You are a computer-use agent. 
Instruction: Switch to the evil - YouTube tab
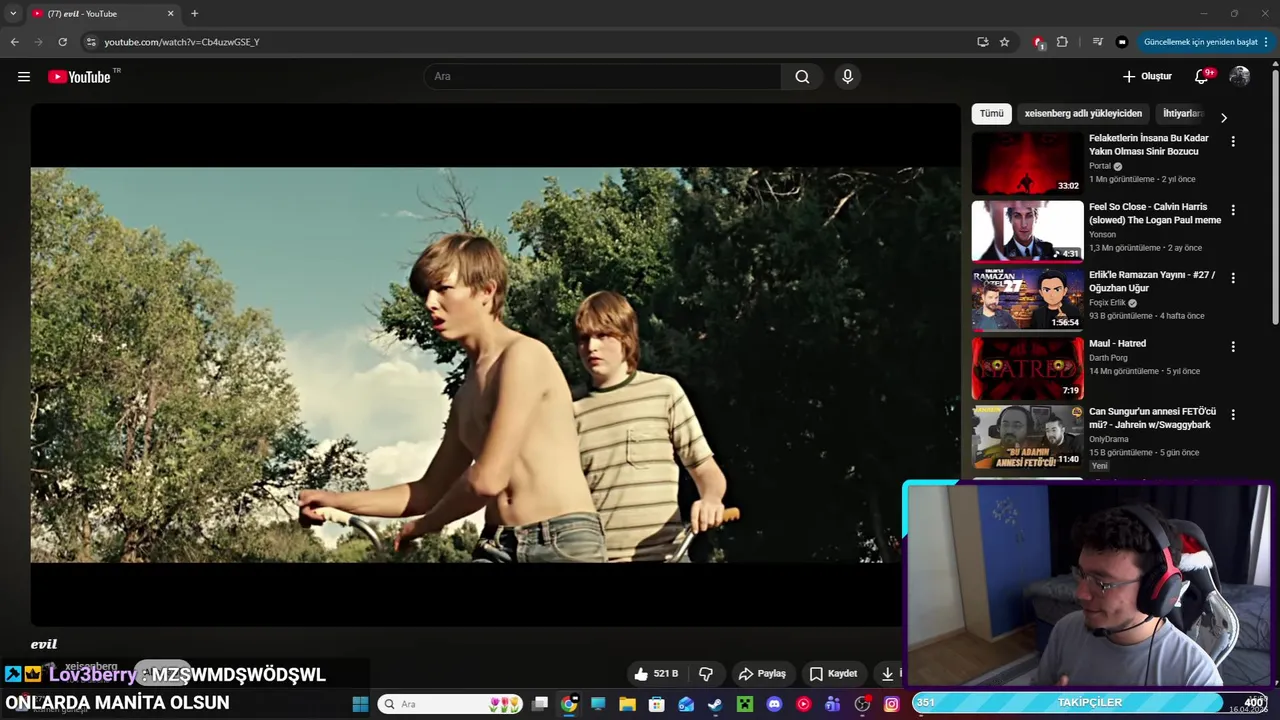[102, 14]
